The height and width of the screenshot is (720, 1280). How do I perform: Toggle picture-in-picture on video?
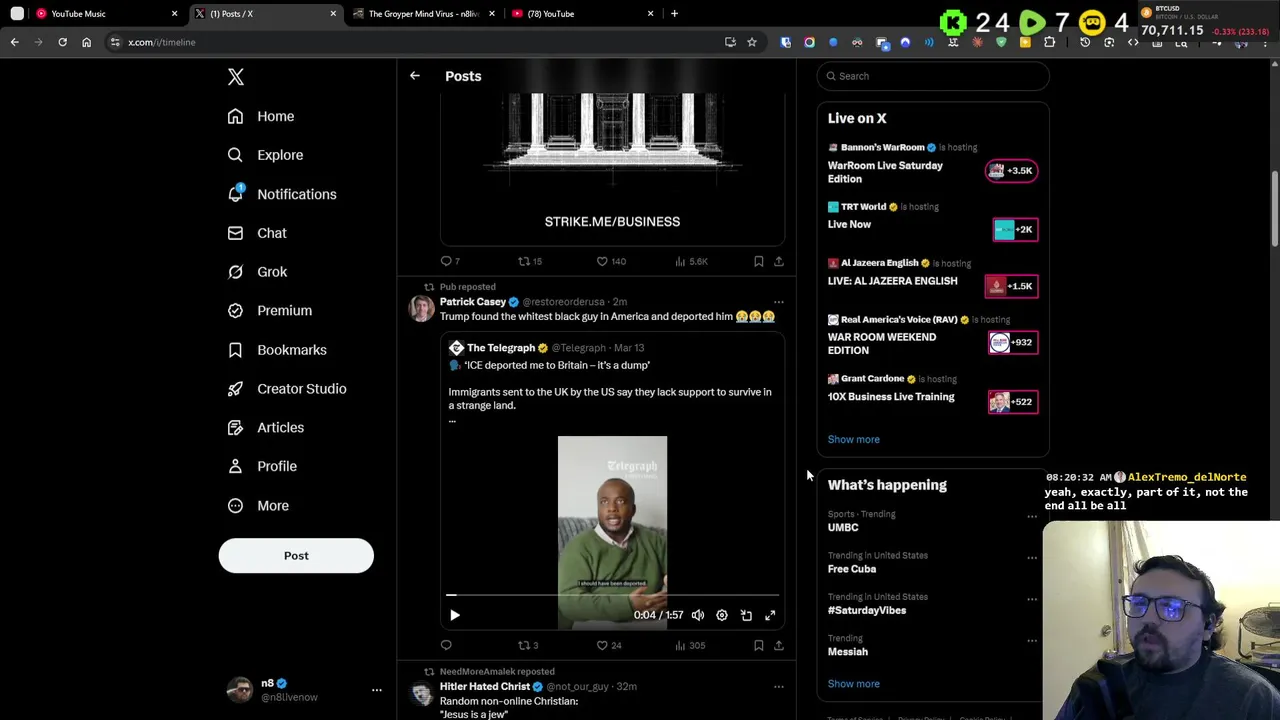(x=746, y=615)
